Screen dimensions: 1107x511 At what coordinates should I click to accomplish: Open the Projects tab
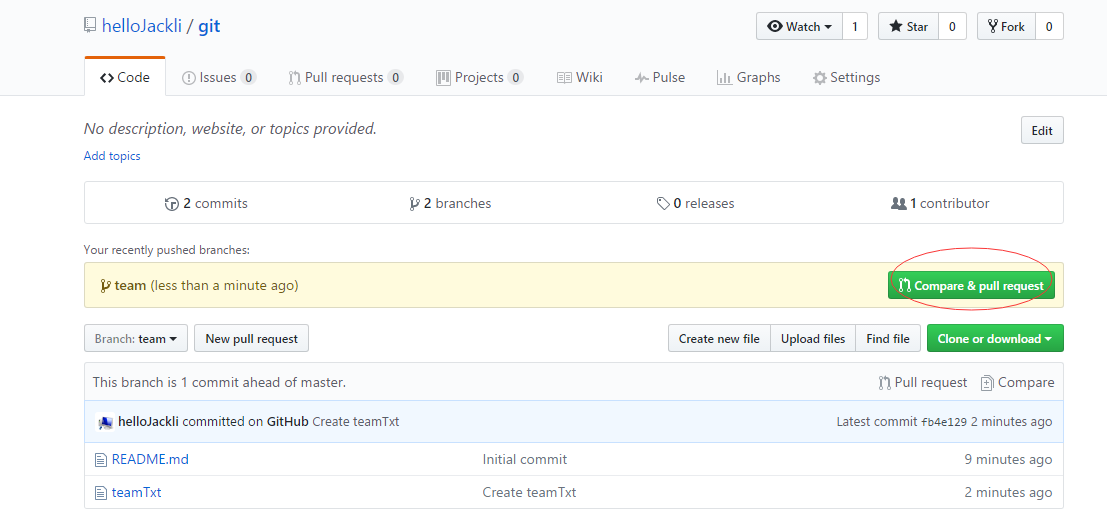[x=479, y=78]
